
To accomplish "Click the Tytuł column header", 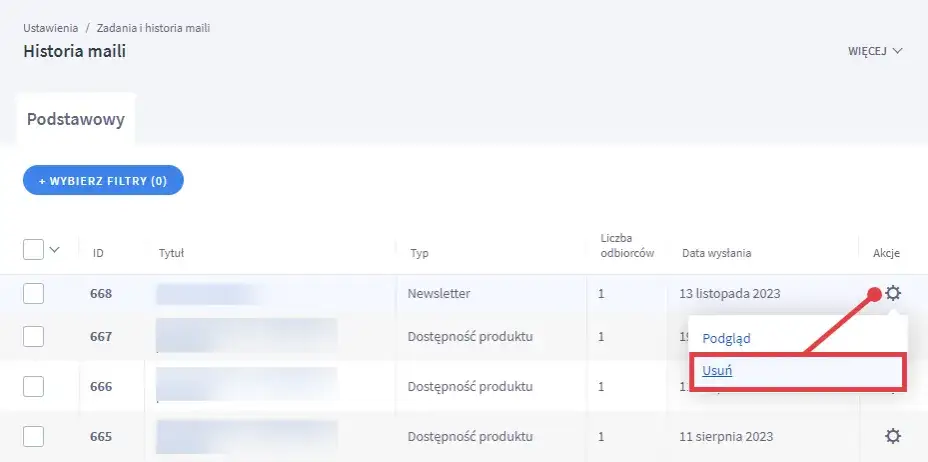I will 171,253.
